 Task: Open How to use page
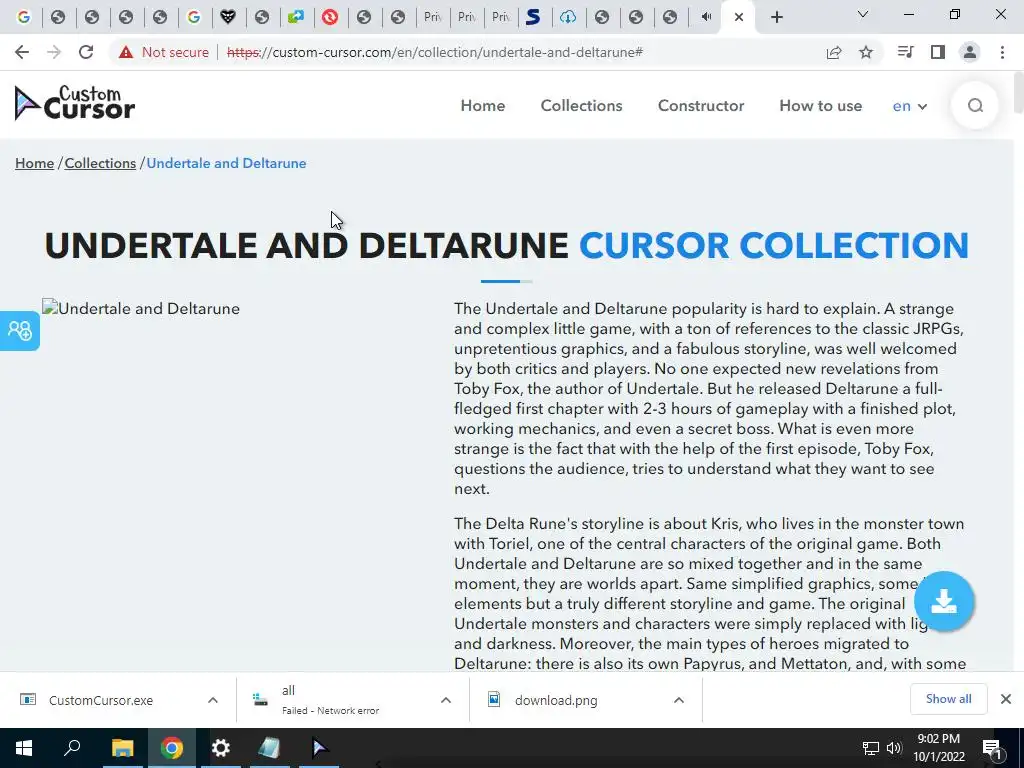point(820,106)
